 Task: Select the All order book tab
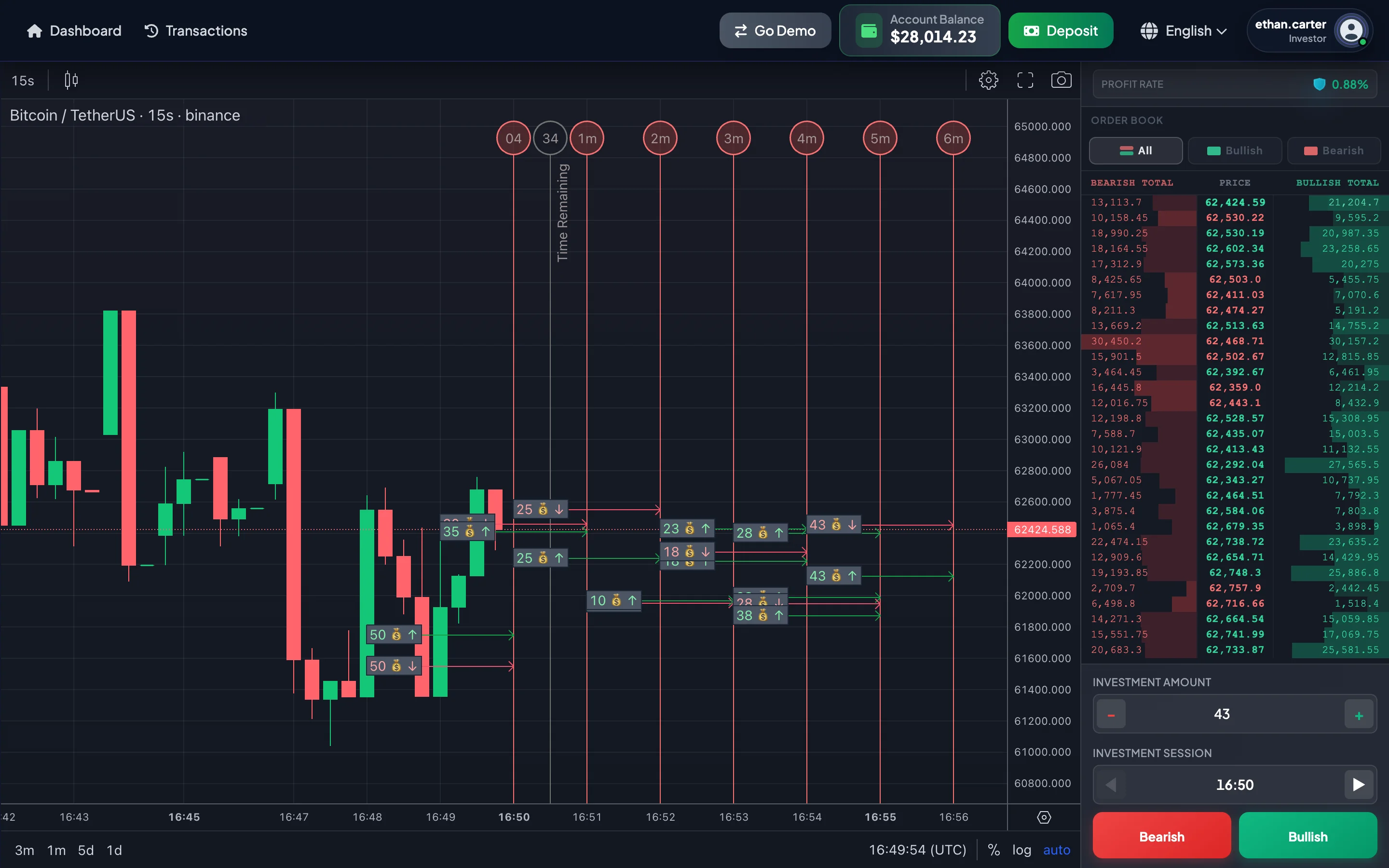(x=1136, y=150)
